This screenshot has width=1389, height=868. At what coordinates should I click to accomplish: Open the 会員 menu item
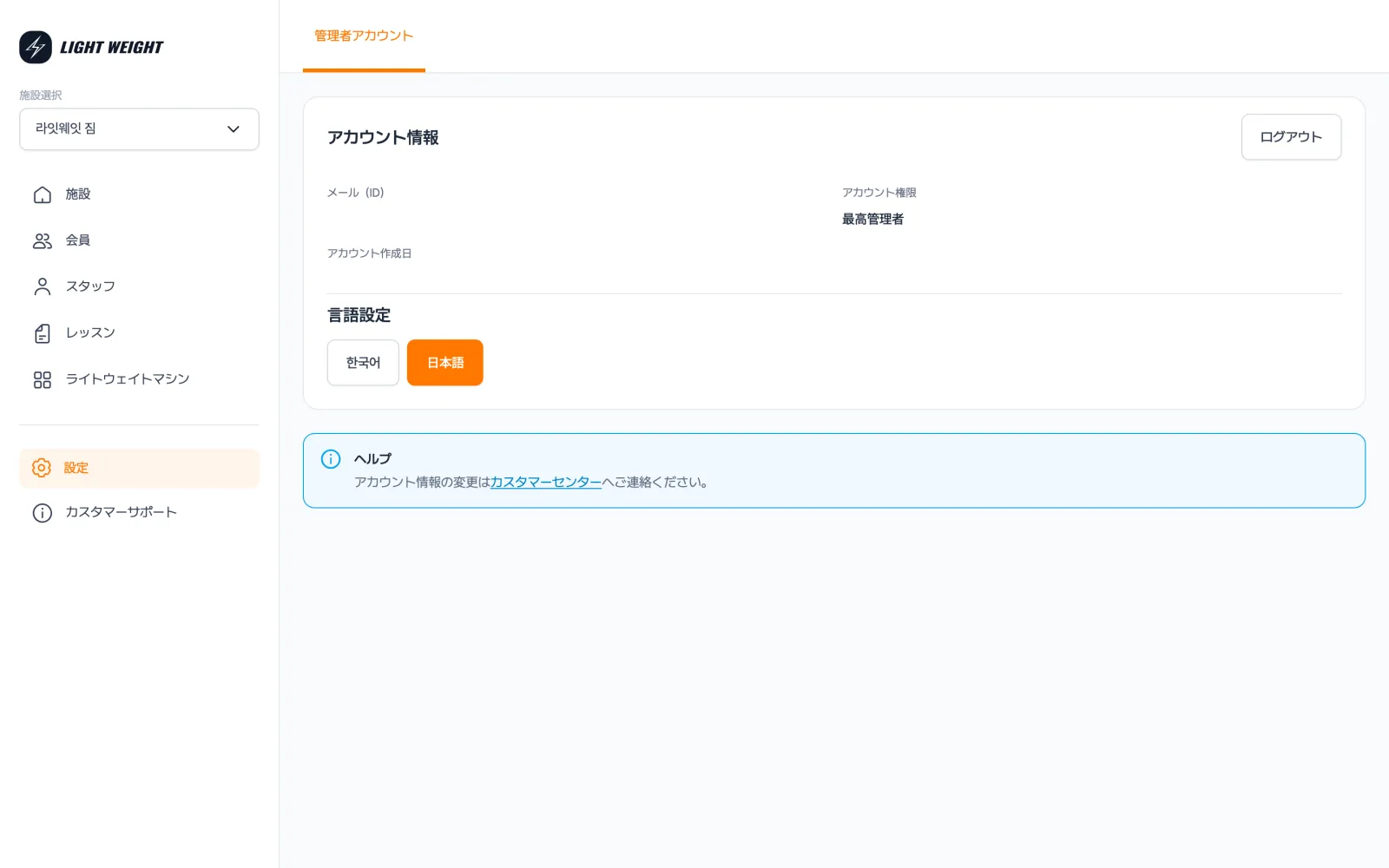coord(139,240)
